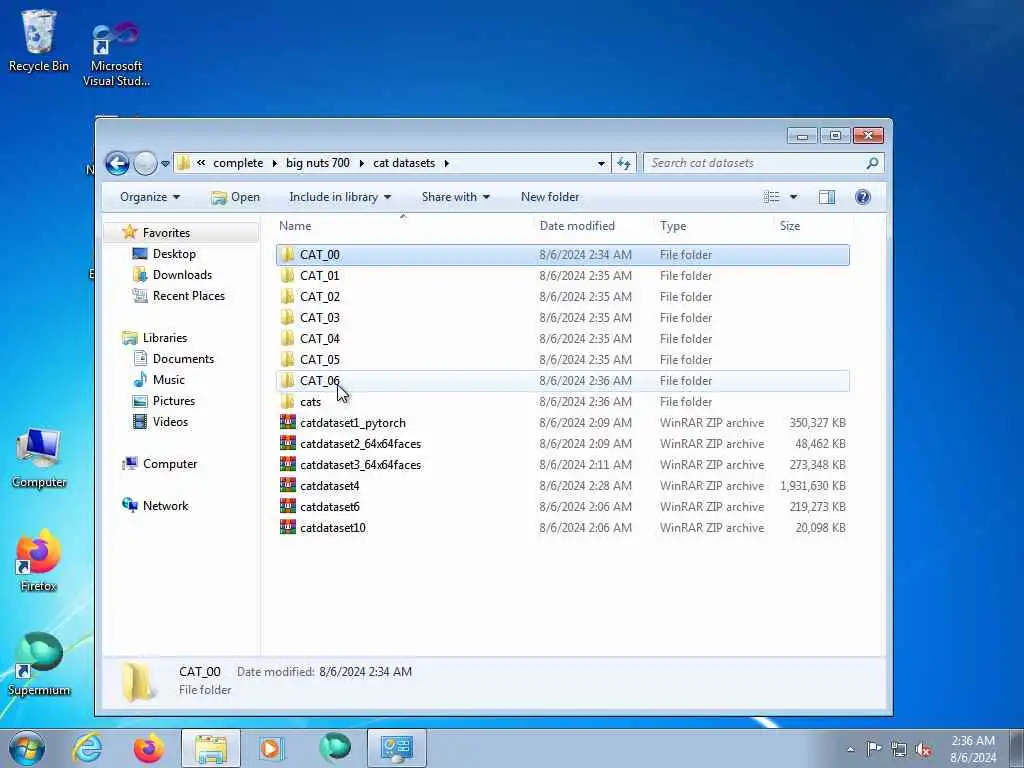Image resolution: width=1024 pixels, height=768 pixels.
Task: Open Supermium desktop shortcut
Action: pyautogui.click(x=39, y=665)
